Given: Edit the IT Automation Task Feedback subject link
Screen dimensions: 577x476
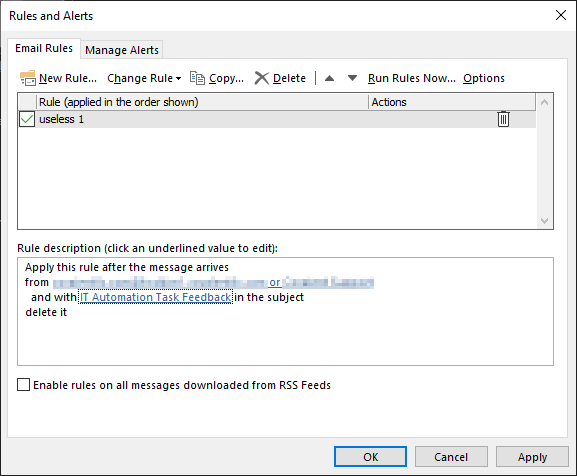Looking at the screenshot, I should click(x=156, y=297).
